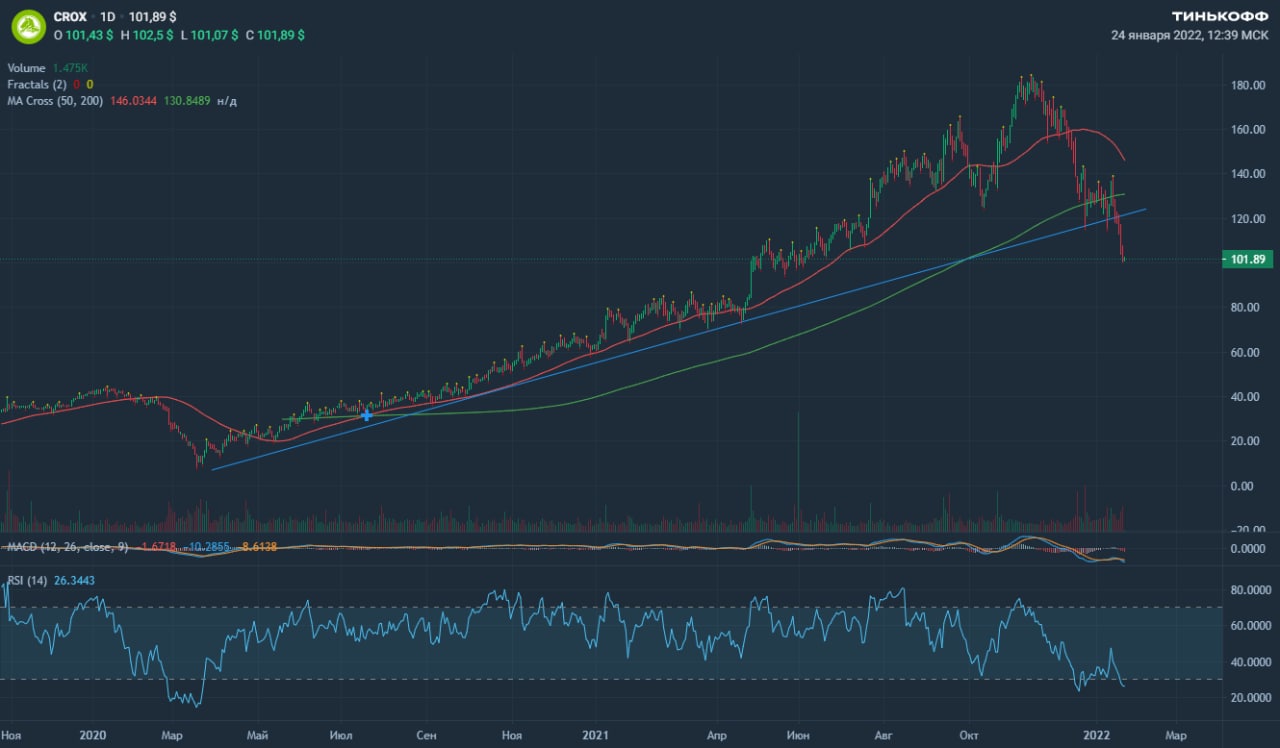The height and width of the screenshot is (748, 1280).
Task: Click 2022 on the time axis
Action: pos(1097,735)
